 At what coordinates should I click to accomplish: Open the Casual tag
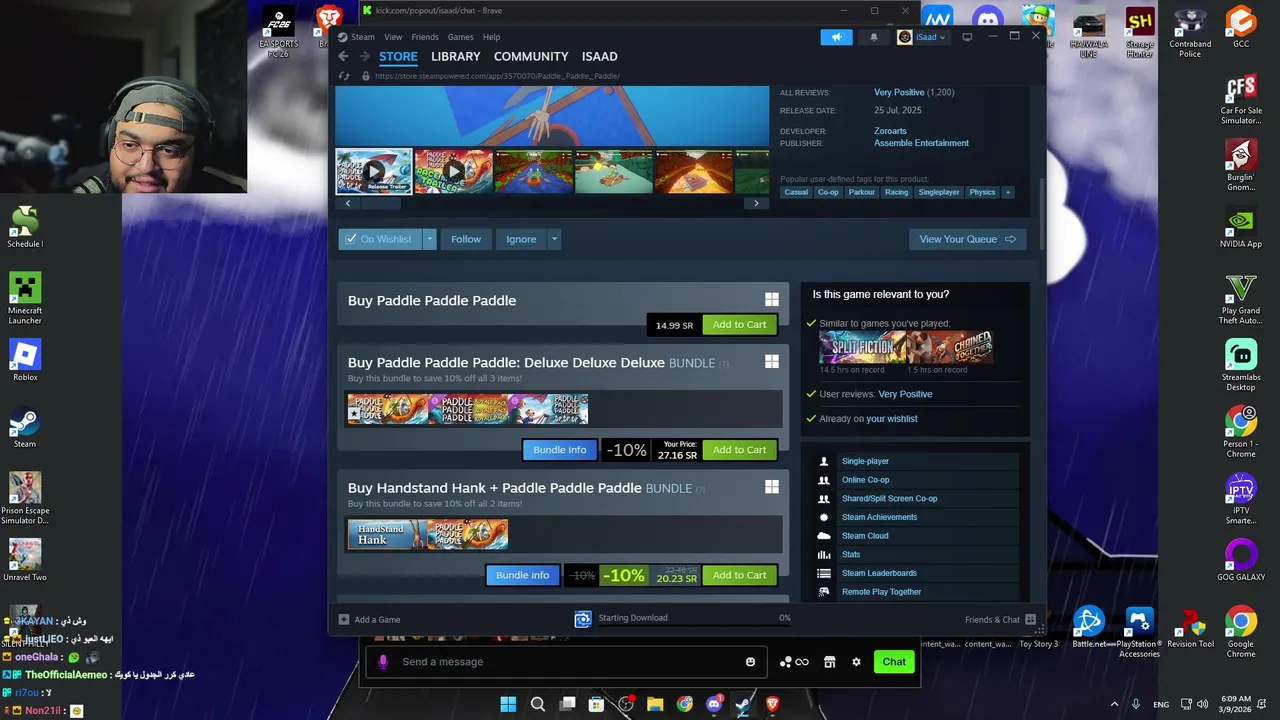(796, 192)
